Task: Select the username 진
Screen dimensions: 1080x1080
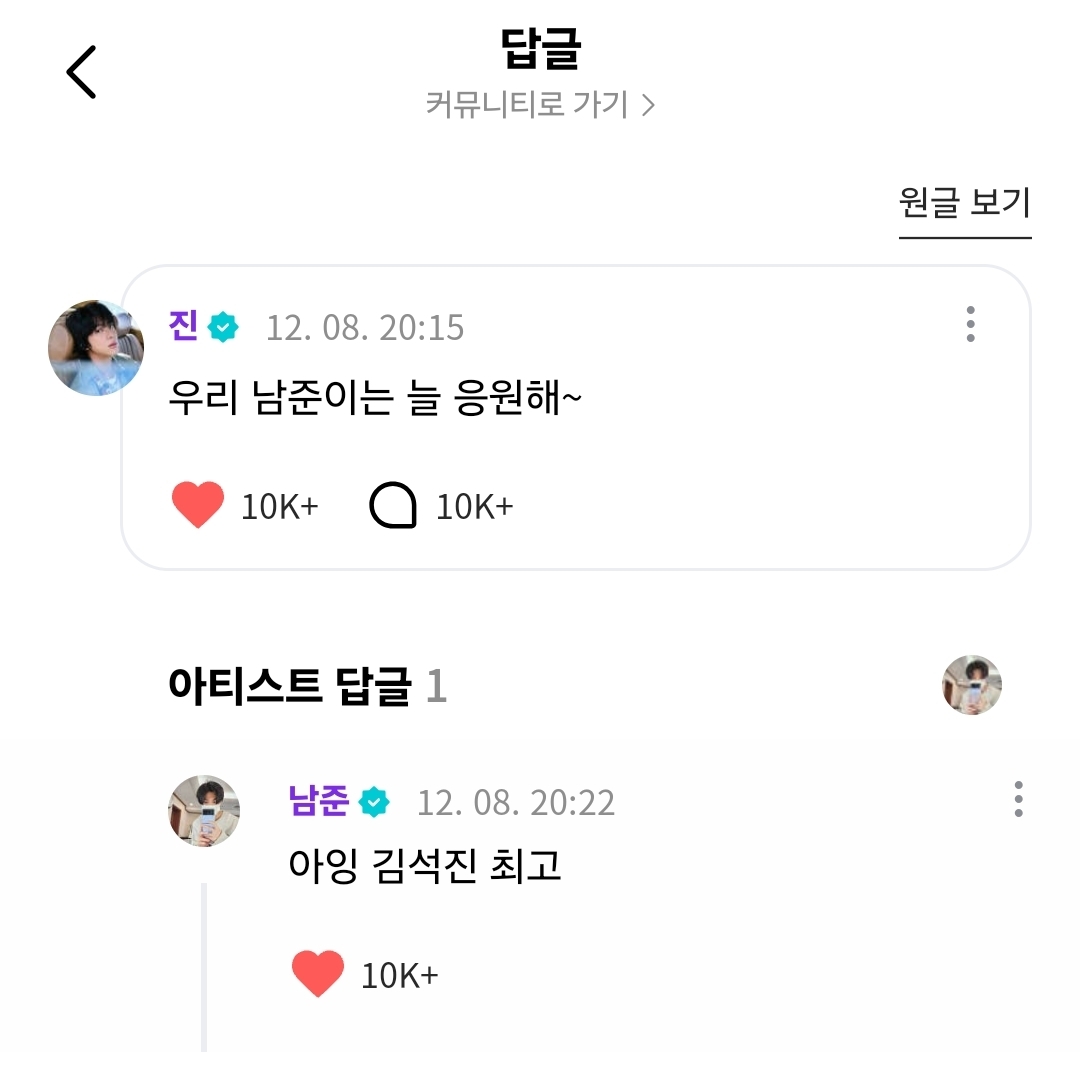Action: [x=183, y=325]
